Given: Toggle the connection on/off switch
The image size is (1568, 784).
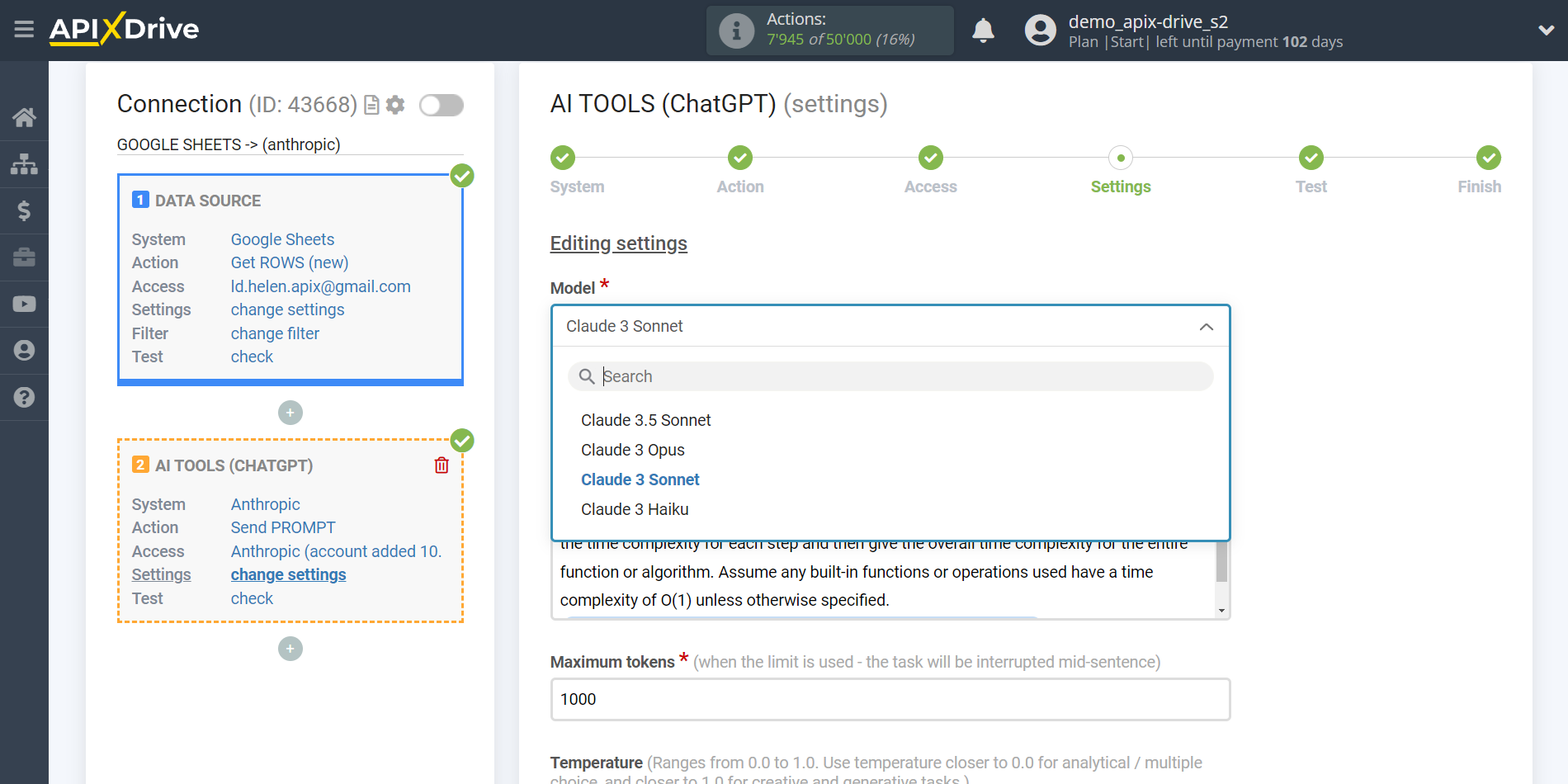Looking at the screenshot, I should tap(442, 105).
